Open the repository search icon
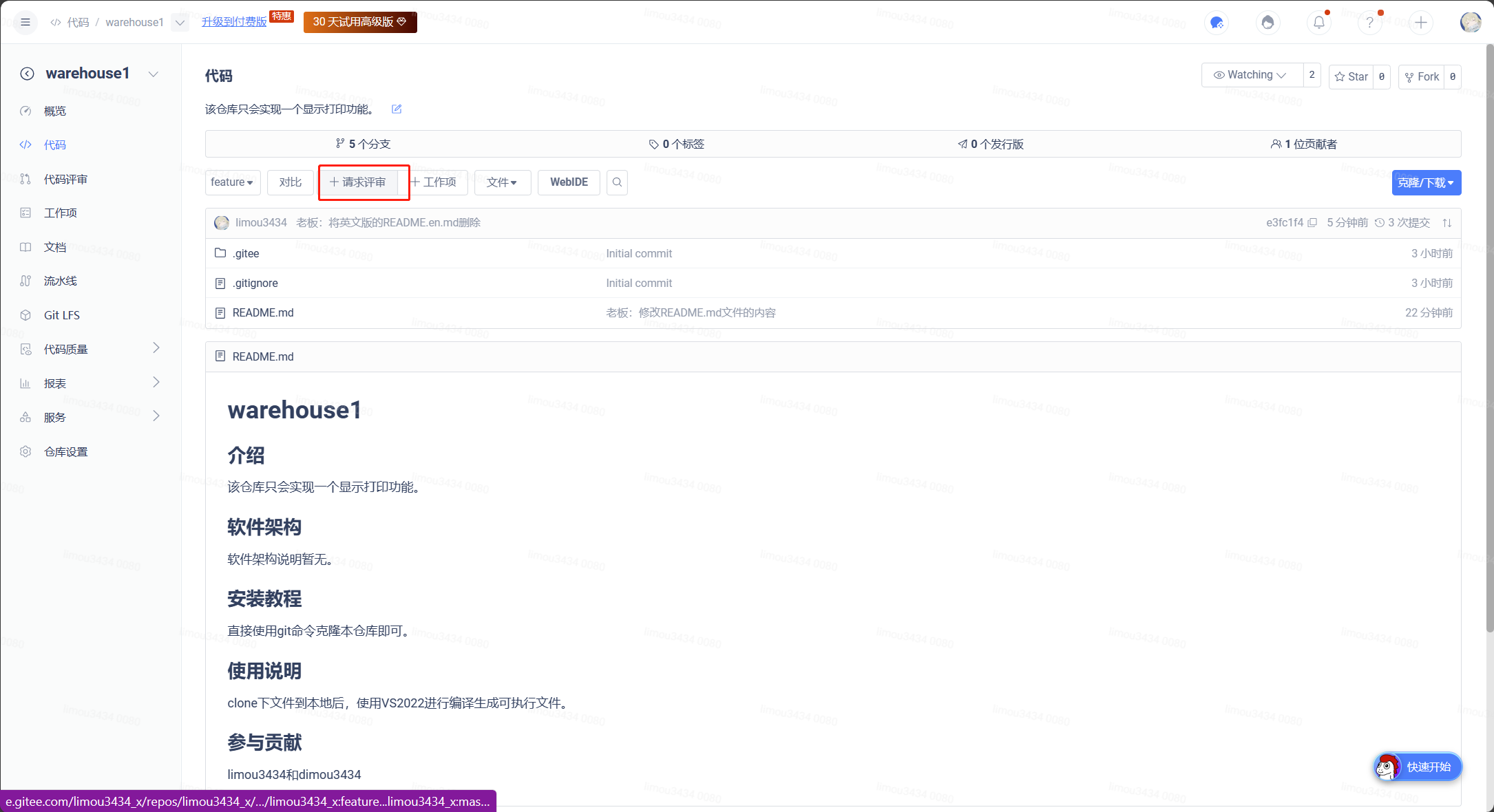The image size is (1494, 812). [617, 182]
